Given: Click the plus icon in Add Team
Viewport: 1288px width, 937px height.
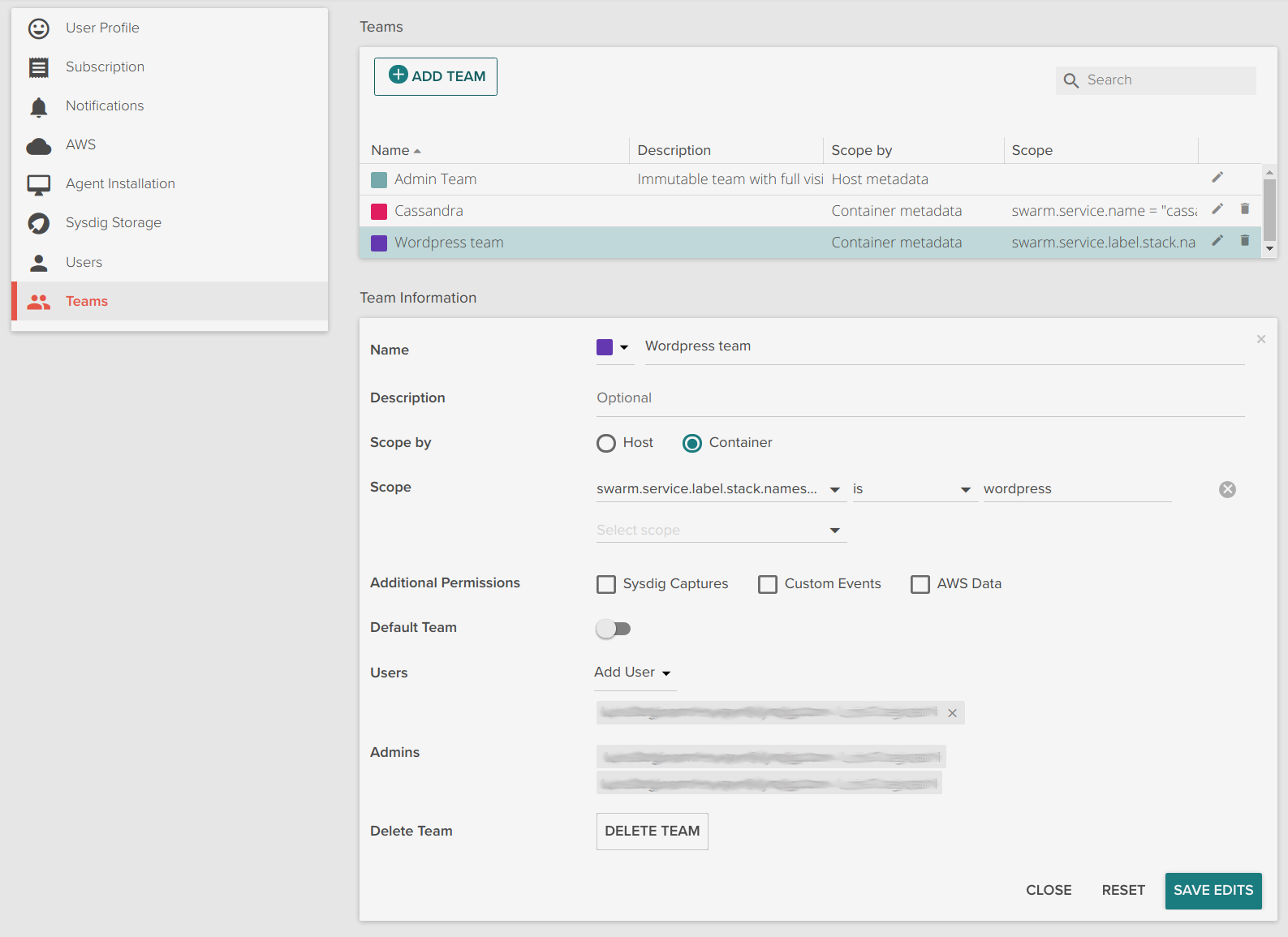Looking at the screenshot, I should (398, 75).
